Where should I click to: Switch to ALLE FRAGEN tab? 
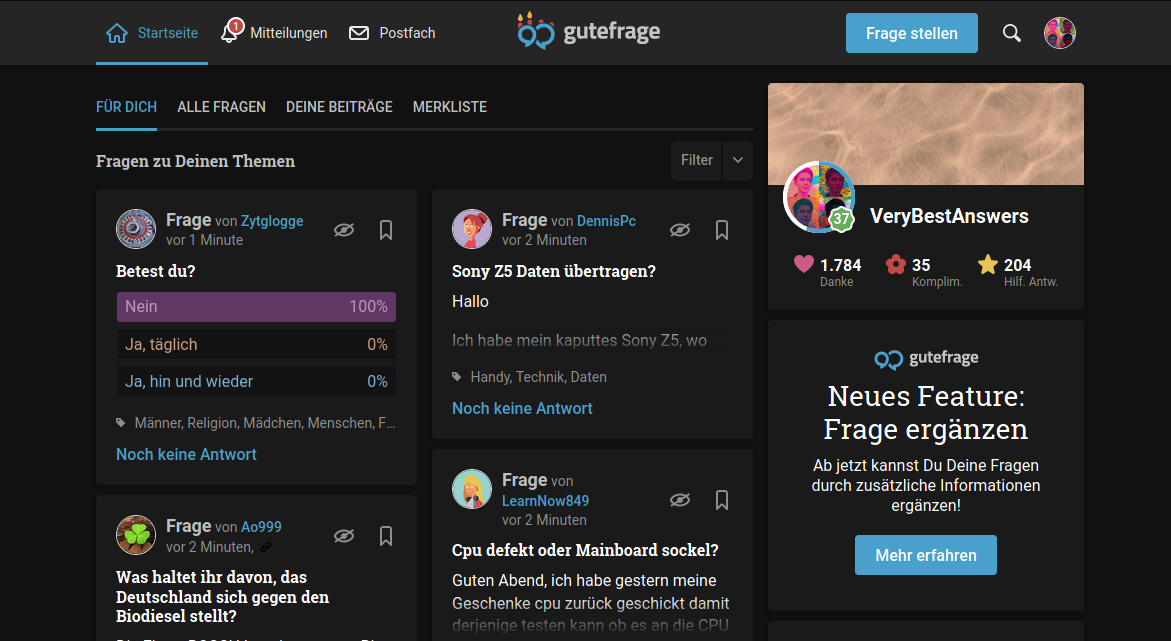pos(221,107)
